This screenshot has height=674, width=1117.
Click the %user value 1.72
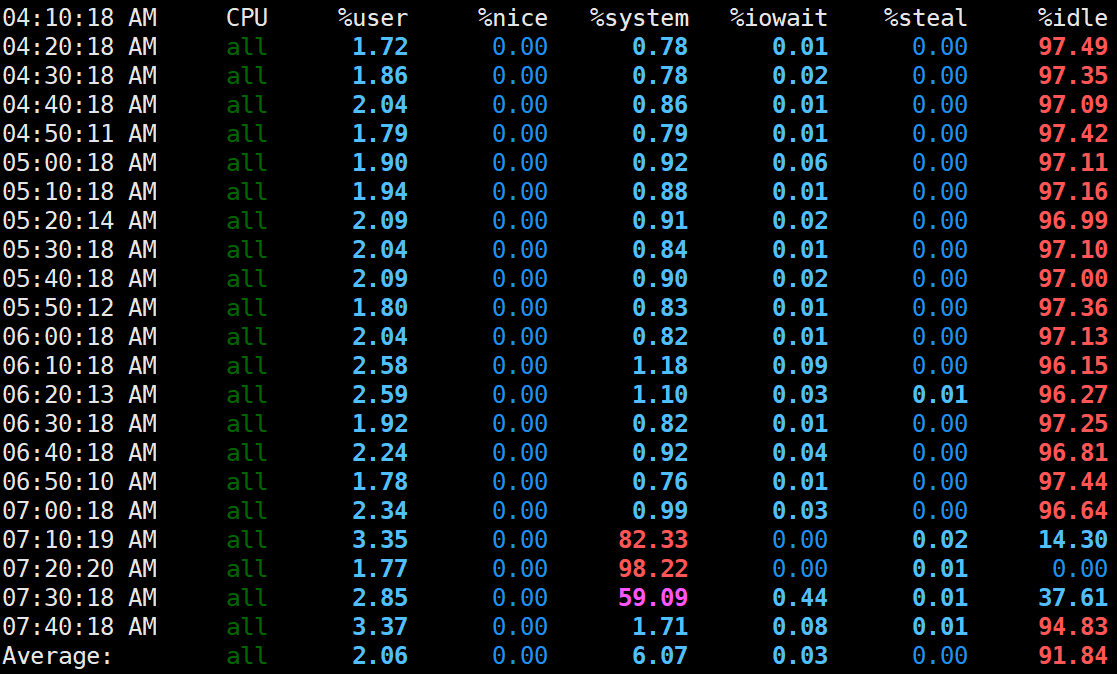click(380, 46)
